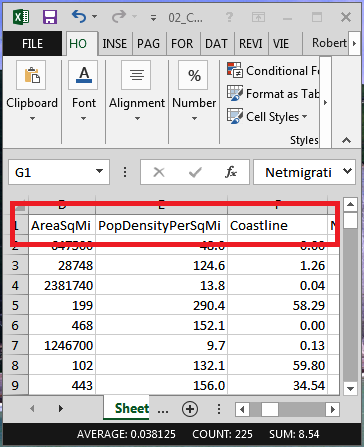Image resolution: width=364 pixels, height=447 pixels.
Task: Select cell with value 28748
Action: pos(62,266)
